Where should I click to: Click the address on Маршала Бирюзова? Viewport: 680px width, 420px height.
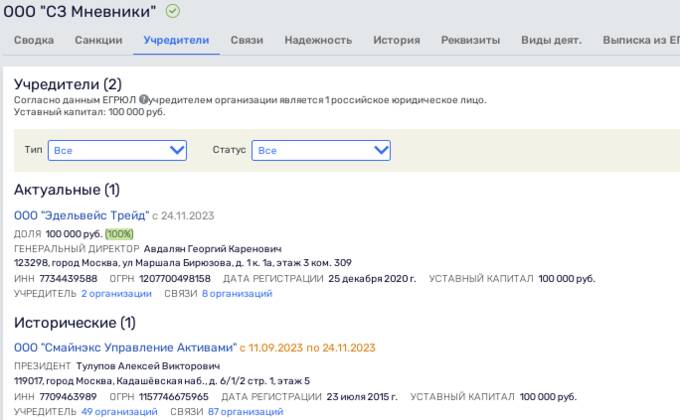[x=183, y=262]
